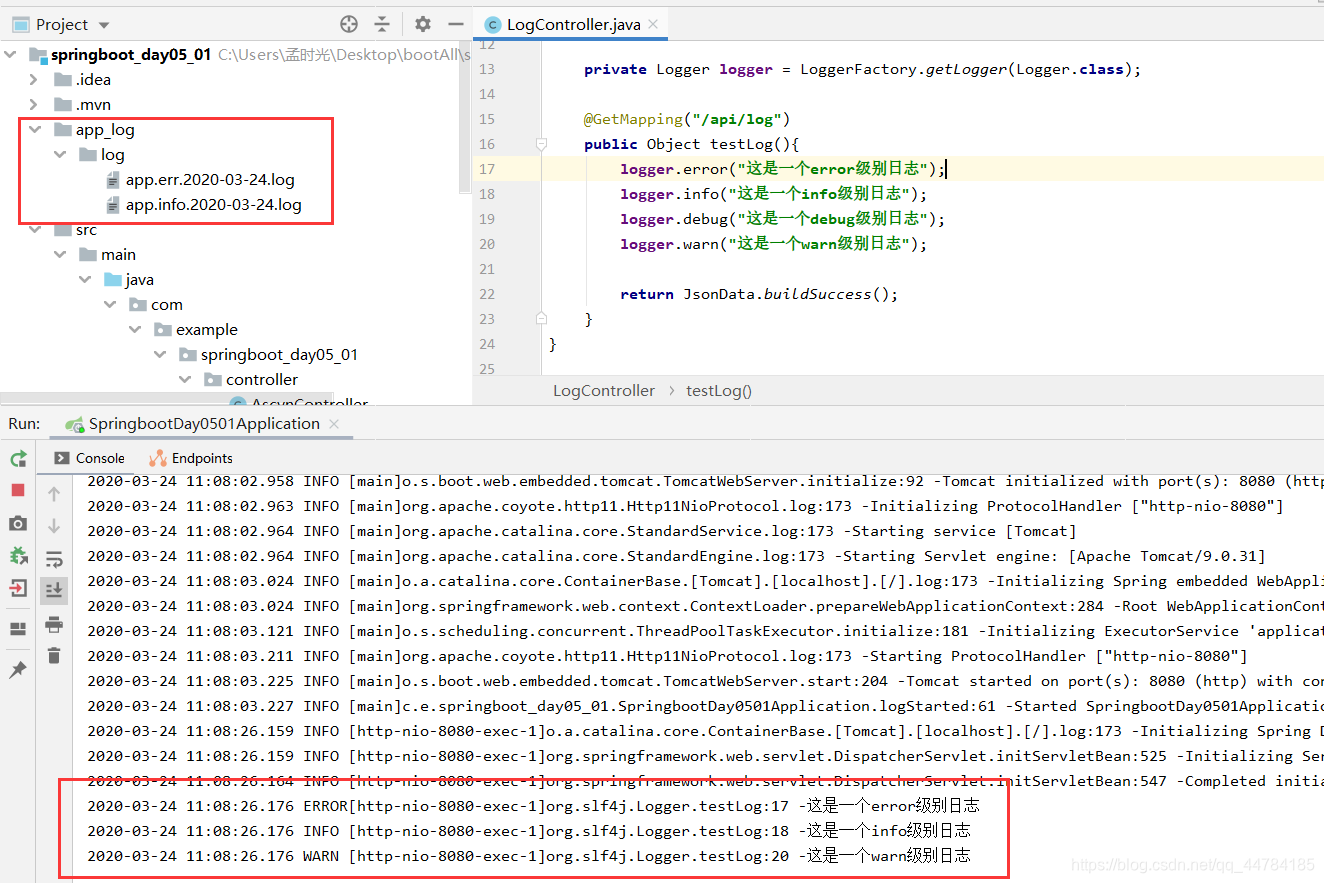Screen dimensions: 1324x883
Task: Click the return JsonData.buildSuccess() line
Action: point(759,294)
